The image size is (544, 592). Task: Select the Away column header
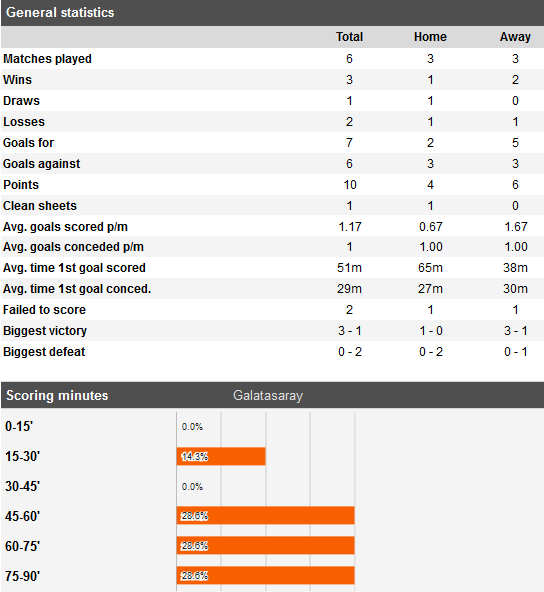coord(515,37)
